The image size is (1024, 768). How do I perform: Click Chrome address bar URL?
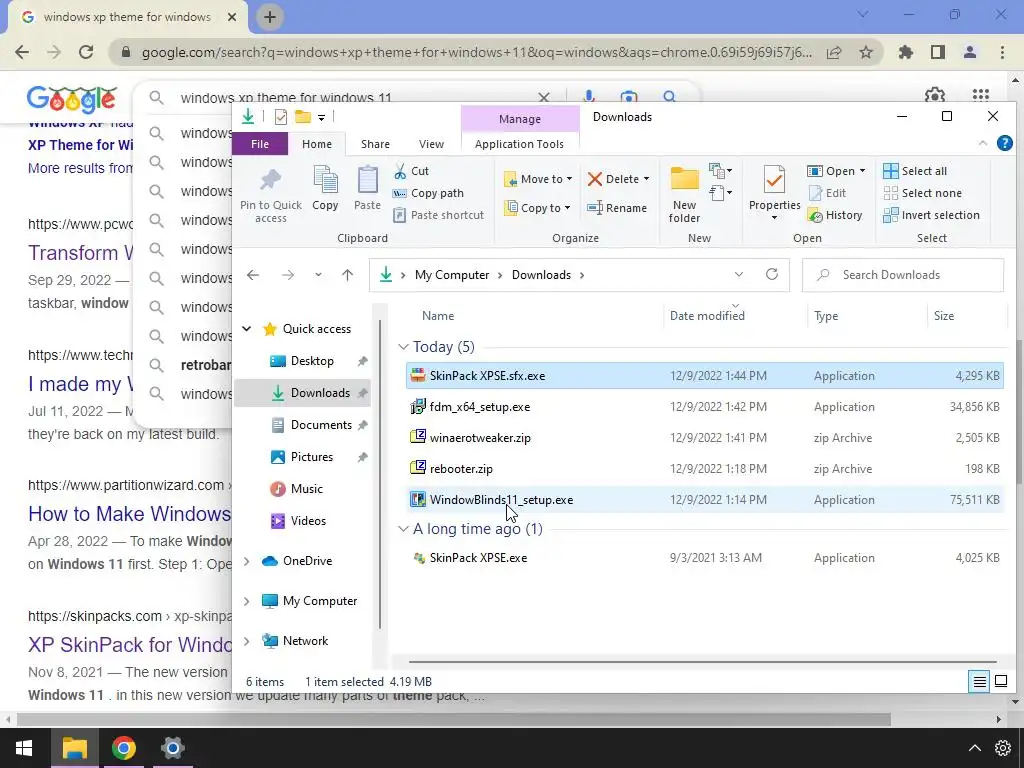tap(477, 52)
